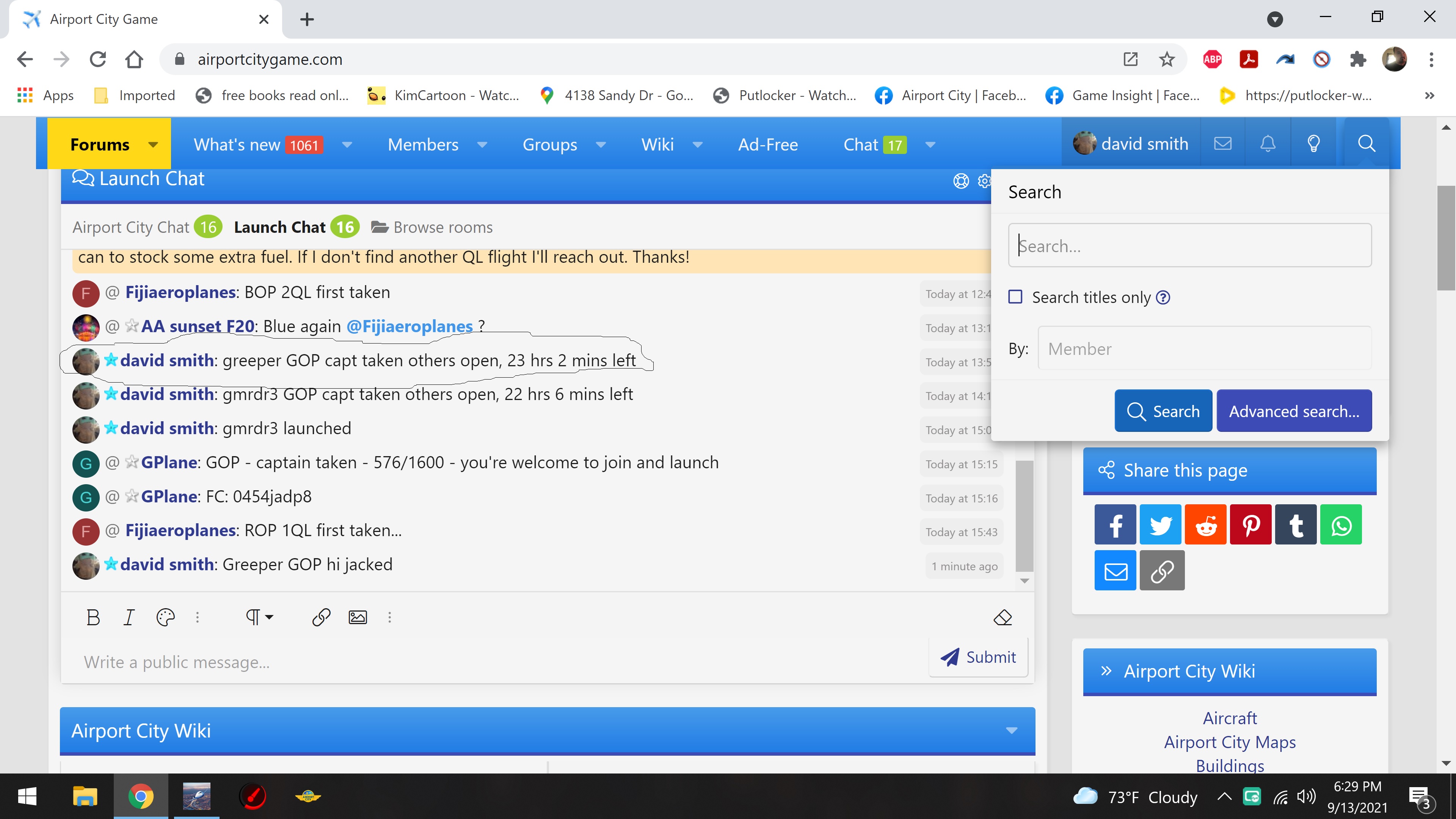Screen dimensions: 1456x819
Task: Click the @Fijiaeroplanes mention link
Action: click(x=409, y=326)
